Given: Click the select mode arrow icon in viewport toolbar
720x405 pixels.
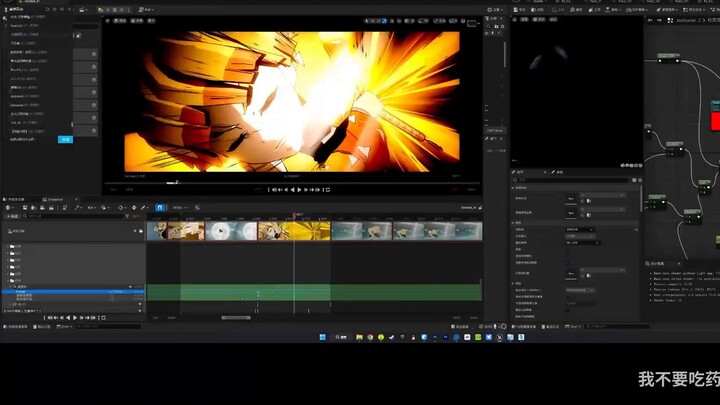Looking at the screenshot, I should coord(367,21).
